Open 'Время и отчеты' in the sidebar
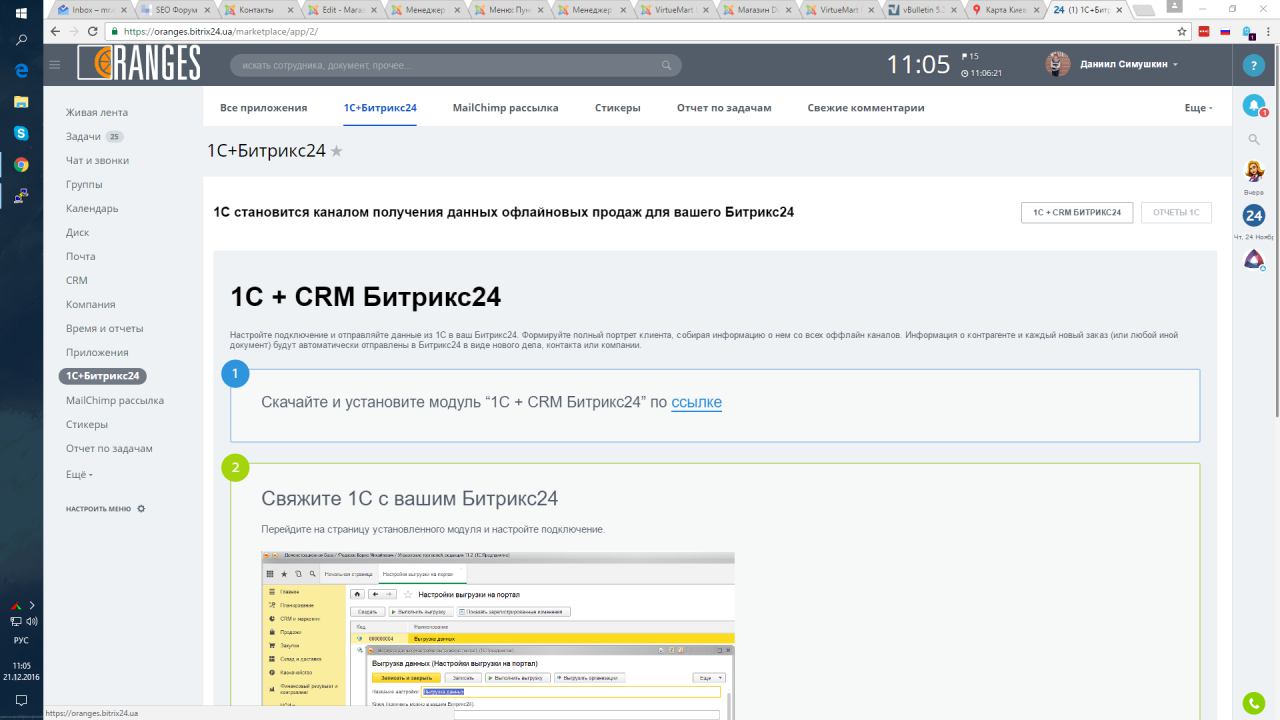The width and height of the screenshot is (1280, 720). coord(105,328)
